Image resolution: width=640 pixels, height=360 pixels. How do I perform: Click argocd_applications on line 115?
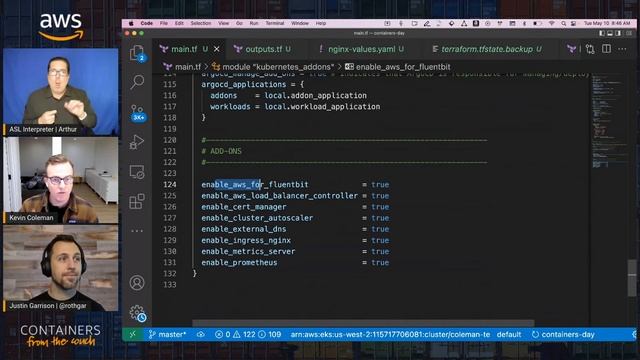click(x=244, y=84)
